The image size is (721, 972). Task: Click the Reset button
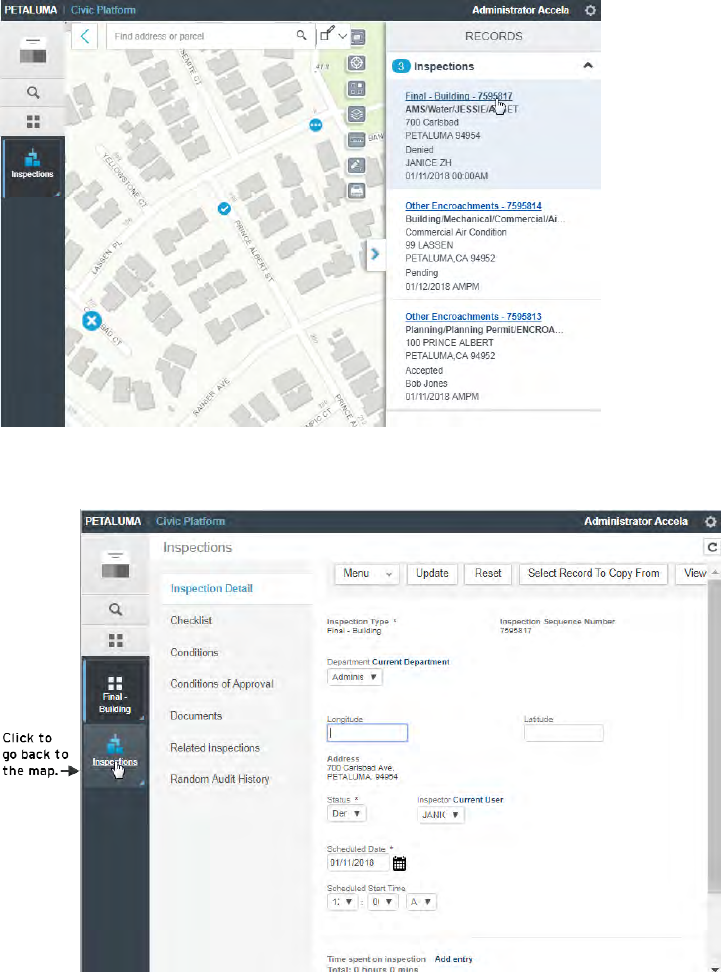point(488,573)
